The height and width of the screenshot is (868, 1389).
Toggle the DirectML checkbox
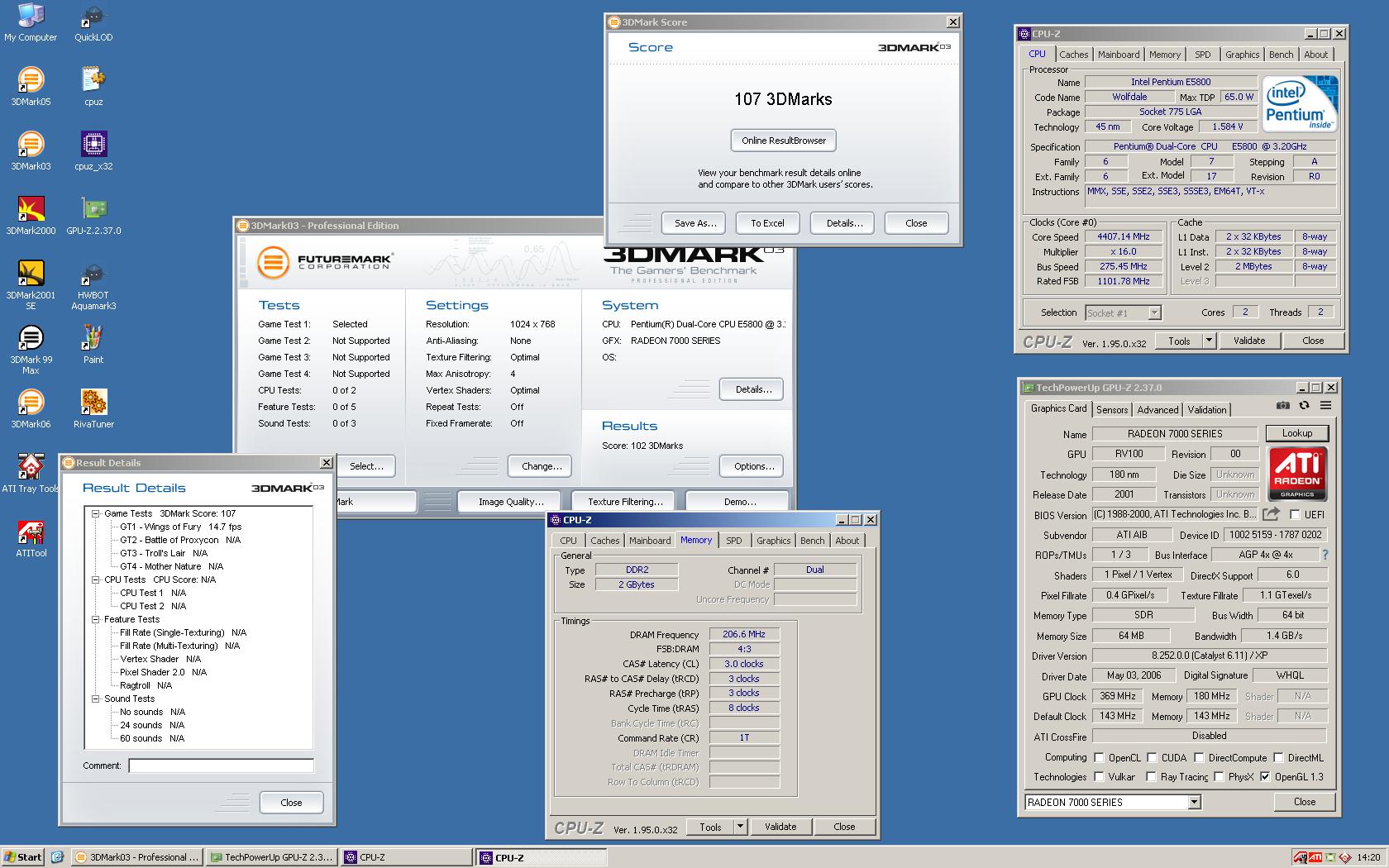[x=1278, y=757]
